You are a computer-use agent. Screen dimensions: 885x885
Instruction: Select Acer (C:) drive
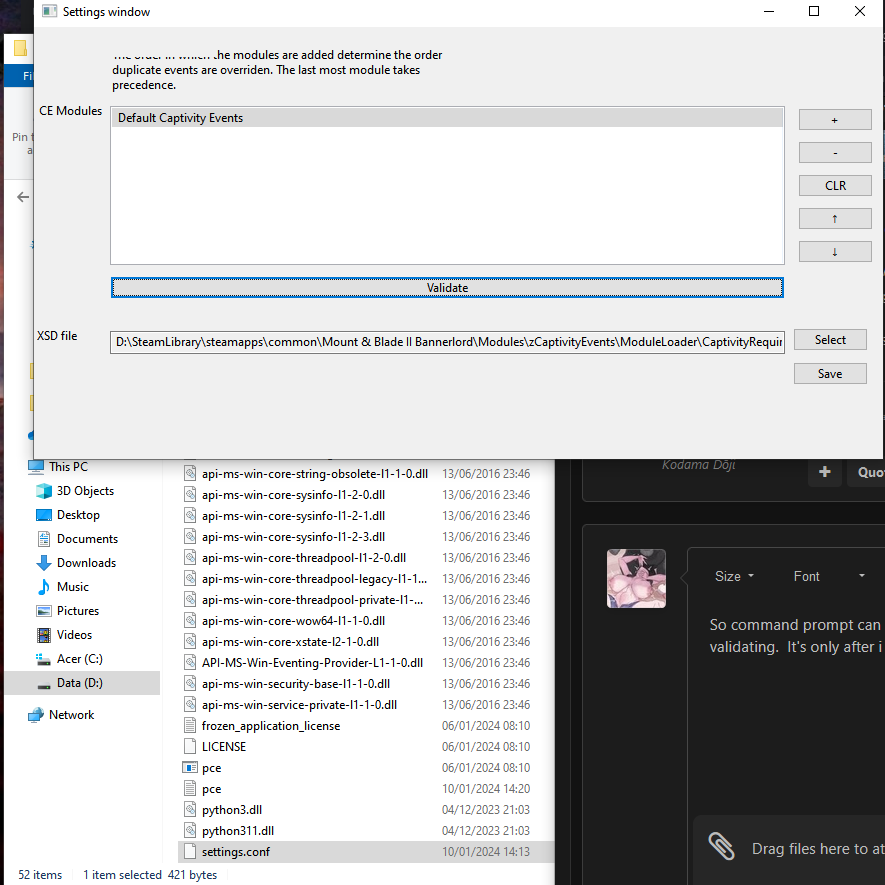pyautogui.click(x=79, y=659)
